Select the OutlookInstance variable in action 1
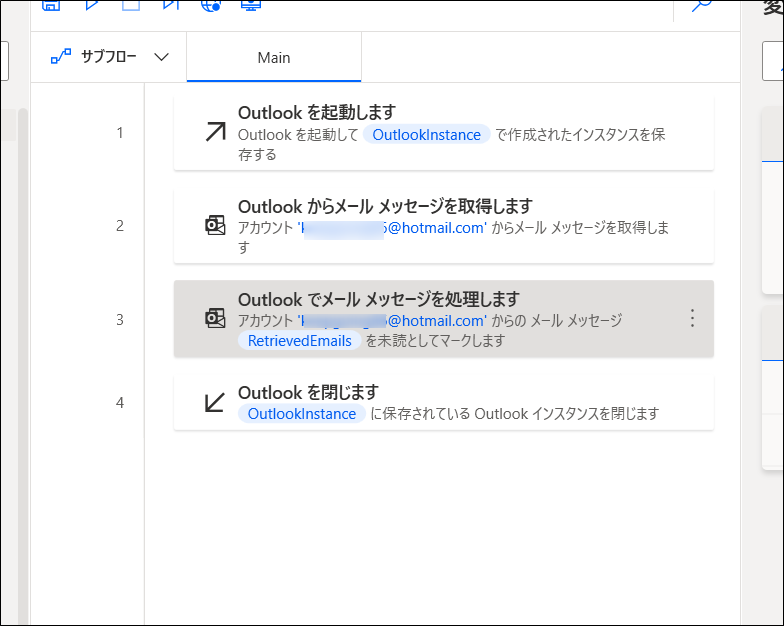Viewport: 784px width, 626px height. point(426,134)
